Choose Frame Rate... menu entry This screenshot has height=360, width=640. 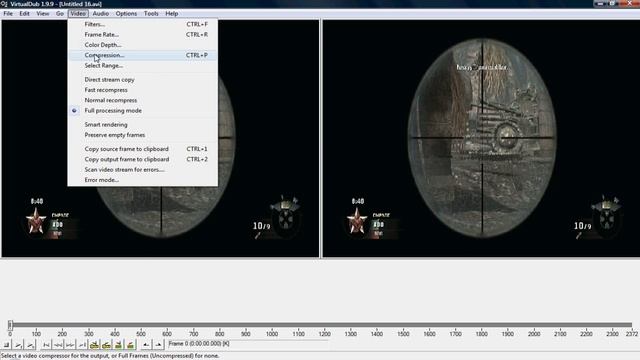tap(142, 35)
